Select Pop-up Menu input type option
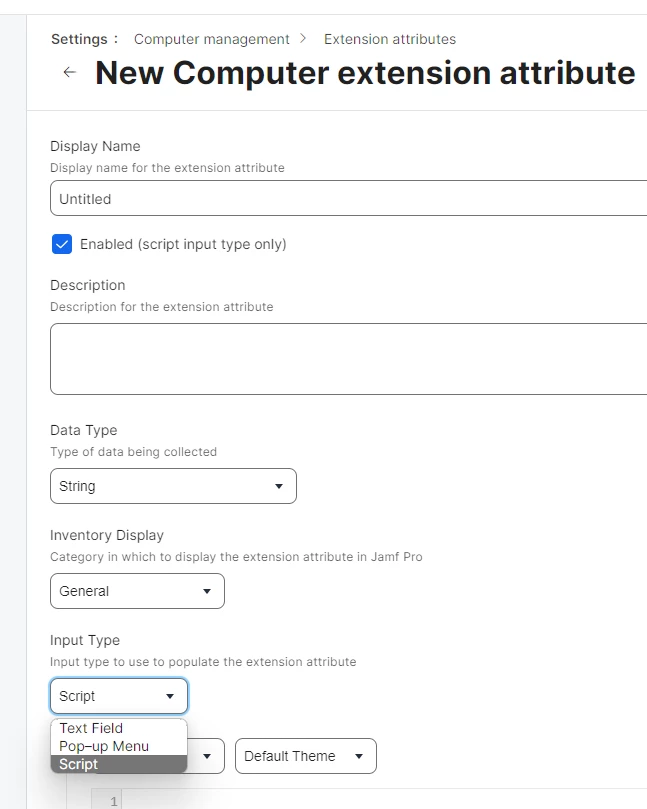 tap(104, 746)
